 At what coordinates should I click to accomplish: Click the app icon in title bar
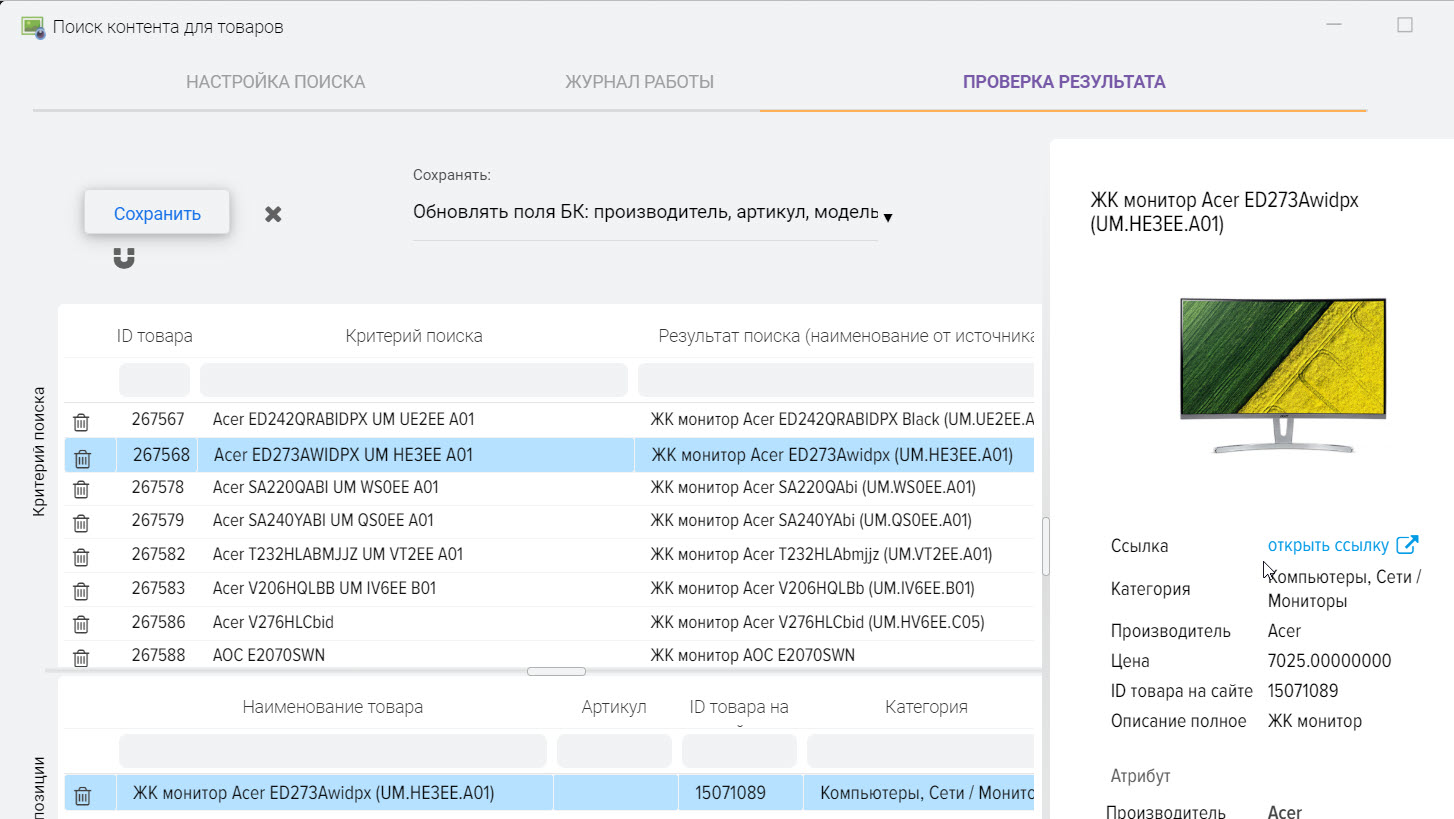[34, 27]
